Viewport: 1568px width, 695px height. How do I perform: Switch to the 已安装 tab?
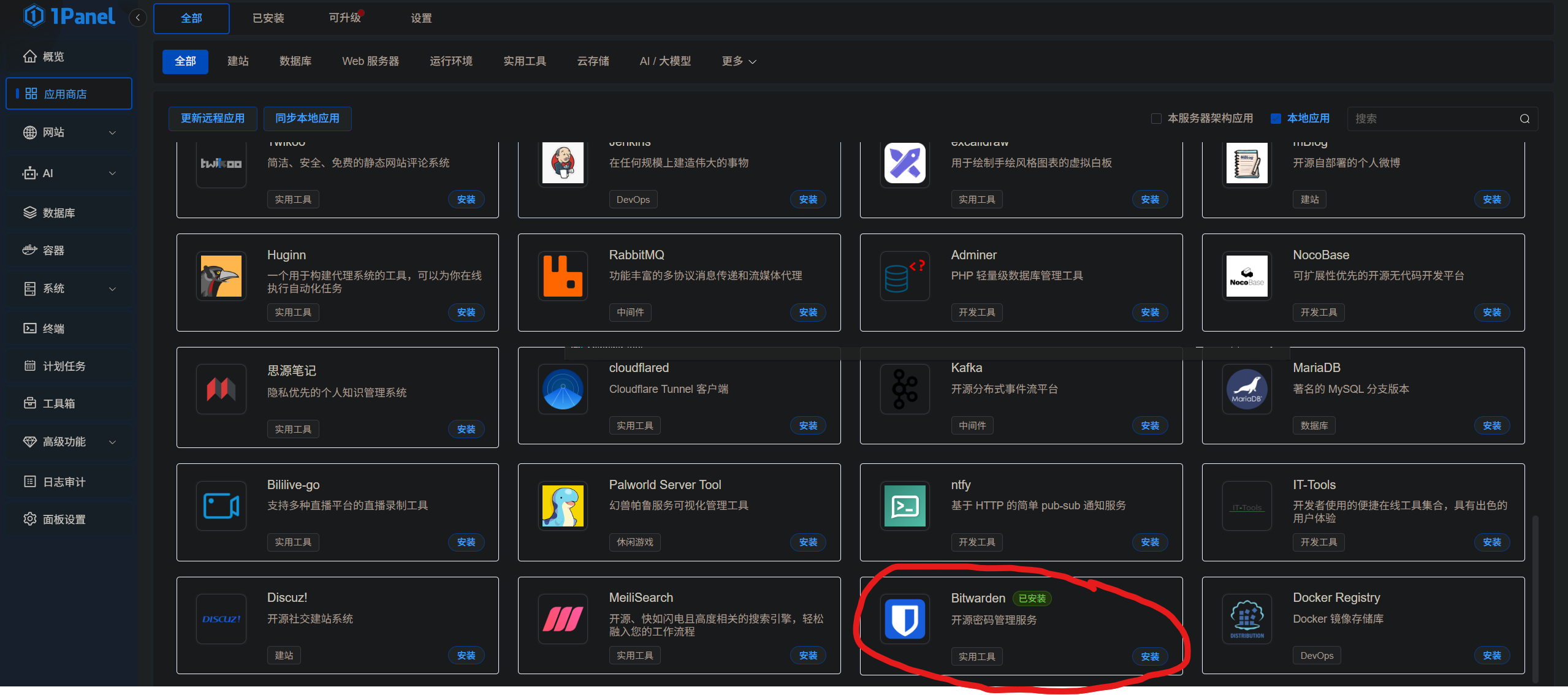pyautogui.click(x=268, y=18)
